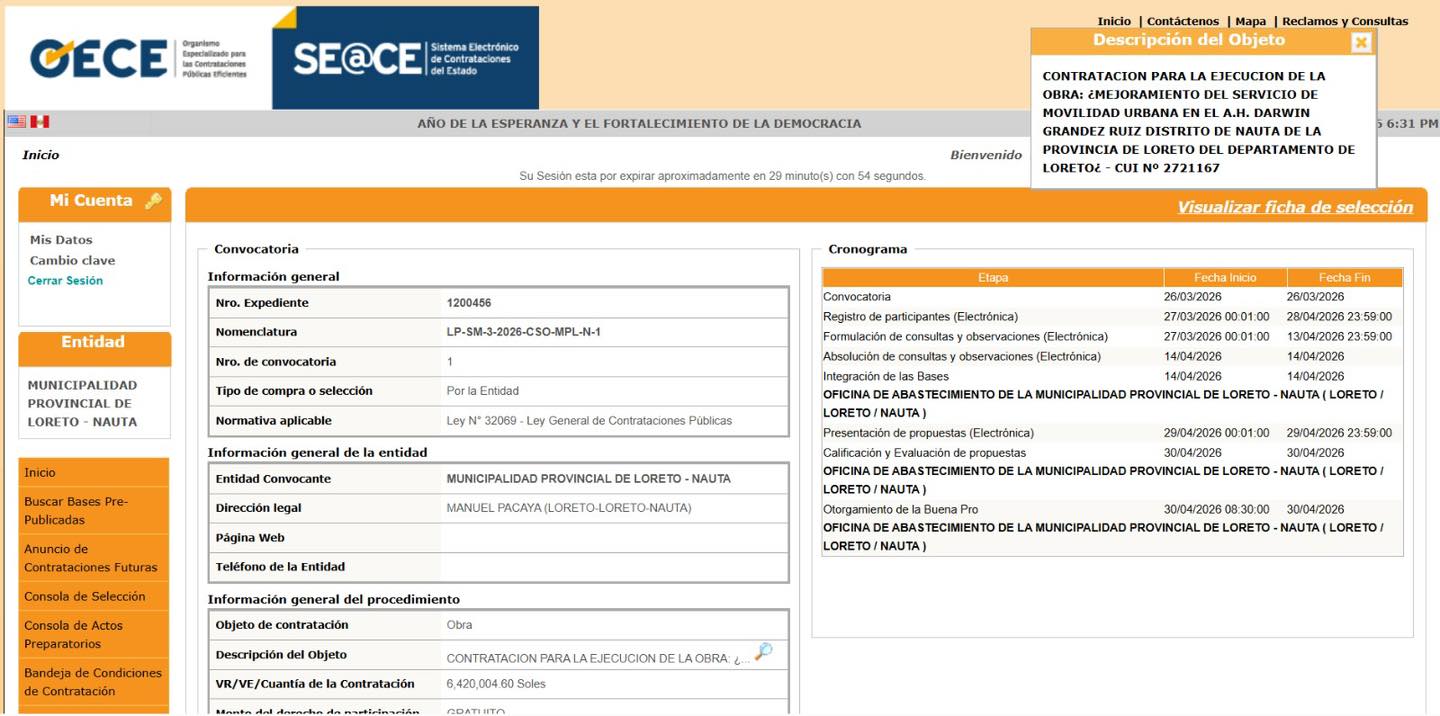
Task: Switch language with the US flag icon
Action: coord(17,122)
